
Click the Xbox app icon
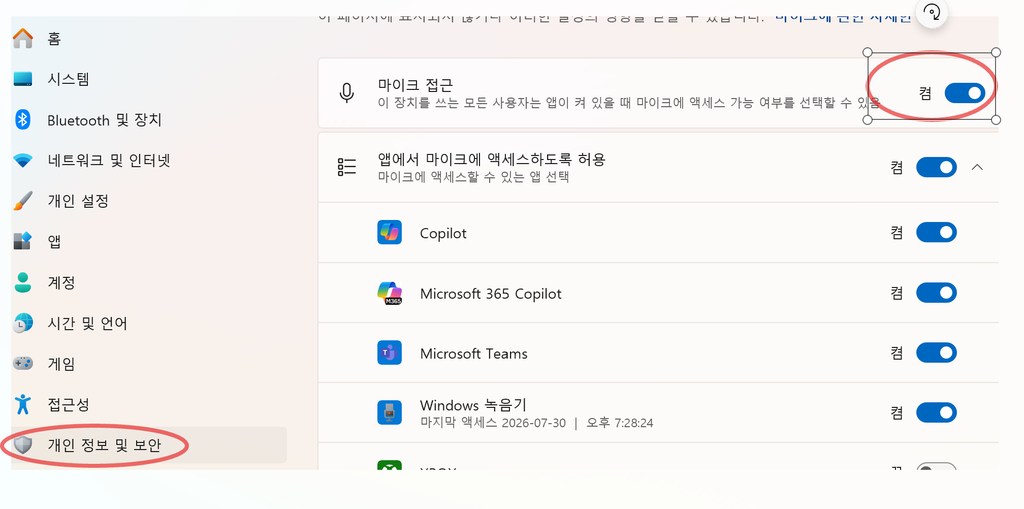coord(389,465)
